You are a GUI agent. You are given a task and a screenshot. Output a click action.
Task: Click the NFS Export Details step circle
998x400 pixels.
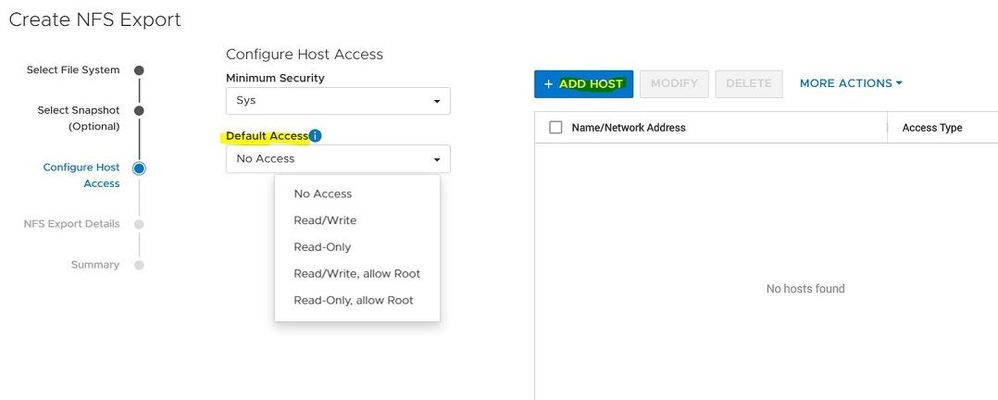(139, 224)
